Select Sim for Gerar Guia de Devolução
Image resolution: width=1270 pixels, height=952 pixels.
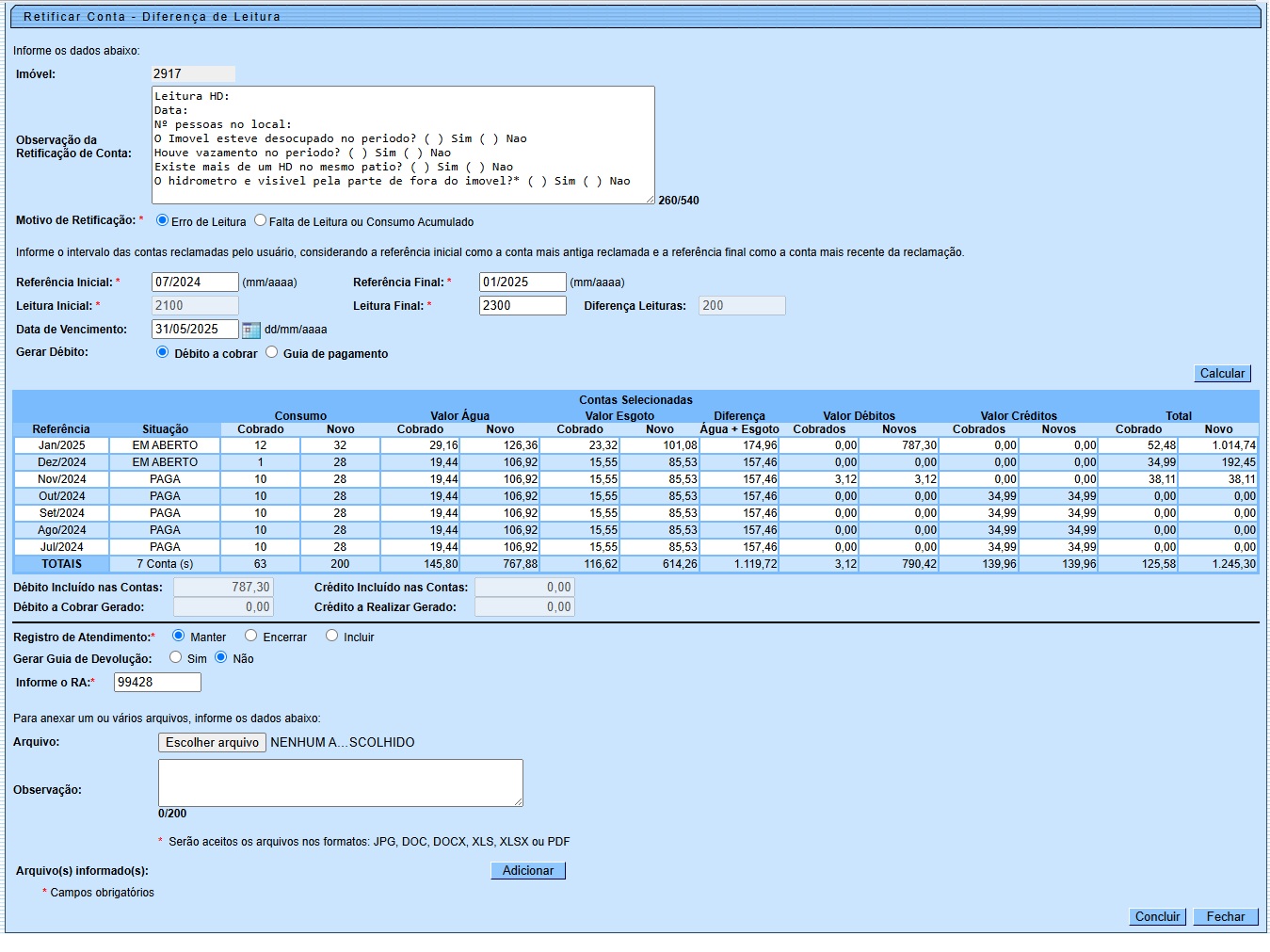tap(176, 657)
